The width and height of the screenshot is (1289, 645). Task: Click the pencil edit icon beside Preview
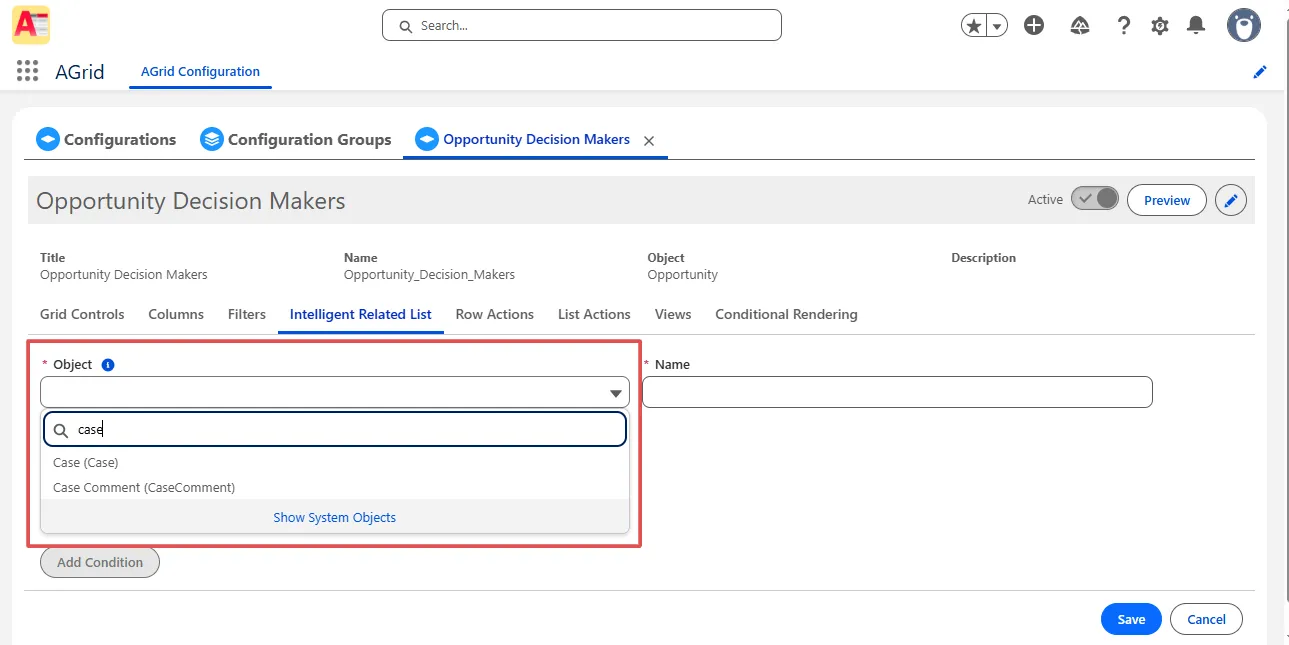coord(1231,200)
